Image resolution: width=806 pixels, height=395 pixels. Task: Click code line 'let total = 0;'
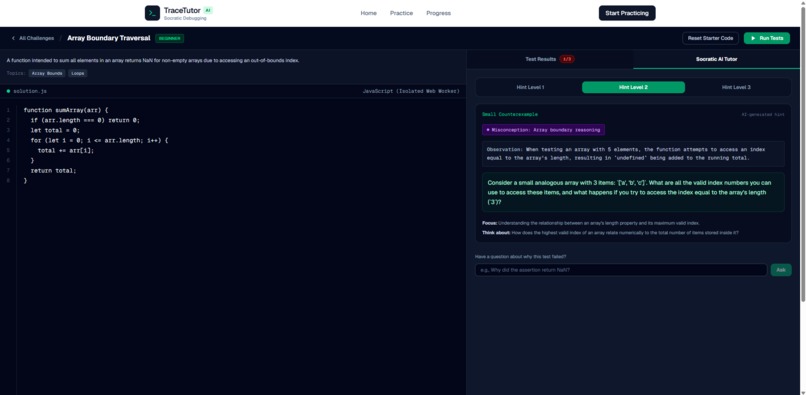pos(55,130)
